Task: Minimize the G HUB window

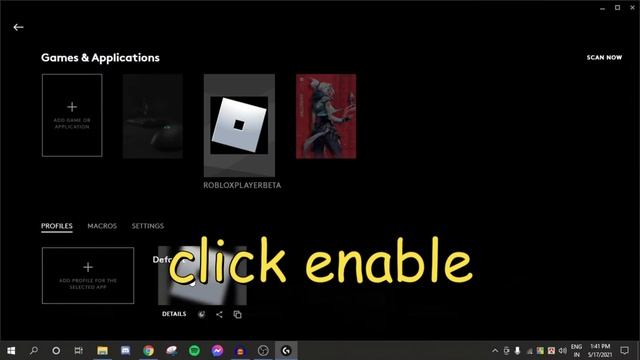Action: point(602,8)
